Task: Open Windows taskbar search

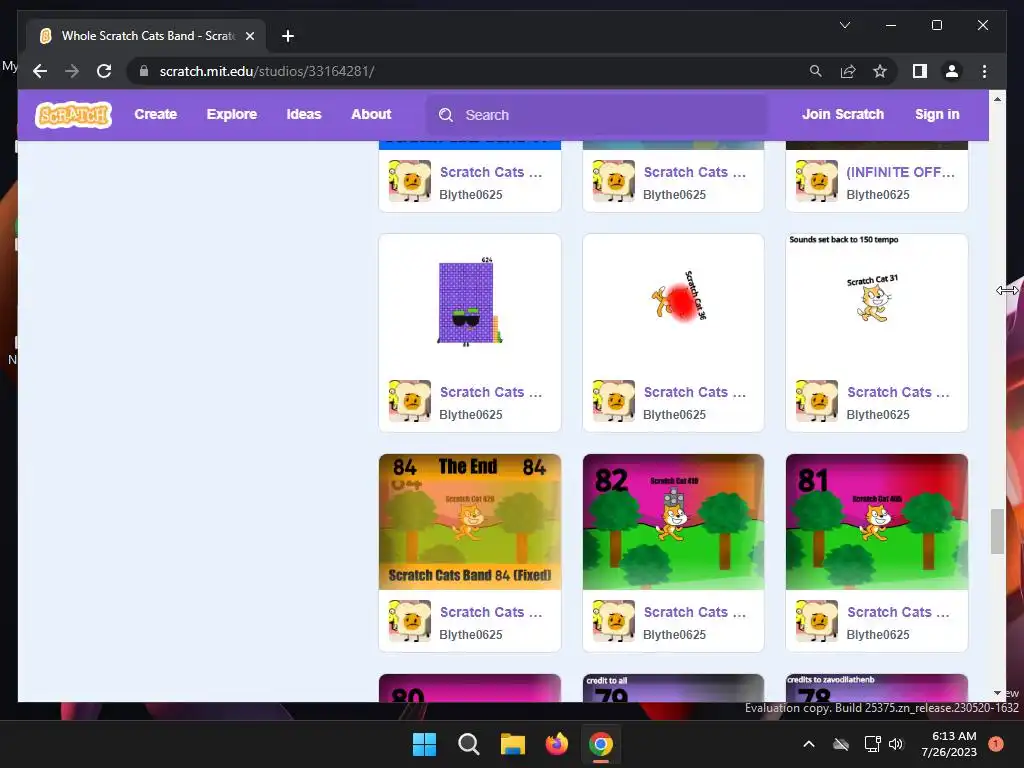Action: (x=468, y=744)
